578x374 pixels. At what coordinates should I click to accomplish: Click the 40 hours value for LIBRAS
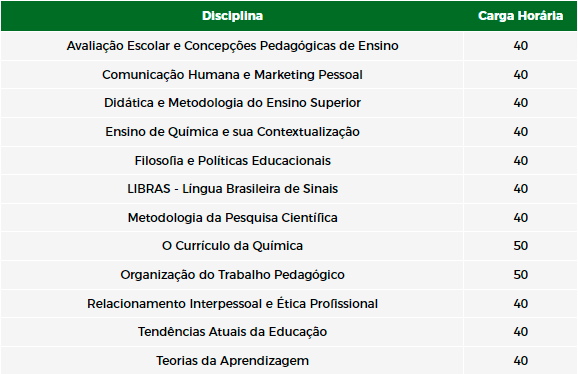[520, 189]
